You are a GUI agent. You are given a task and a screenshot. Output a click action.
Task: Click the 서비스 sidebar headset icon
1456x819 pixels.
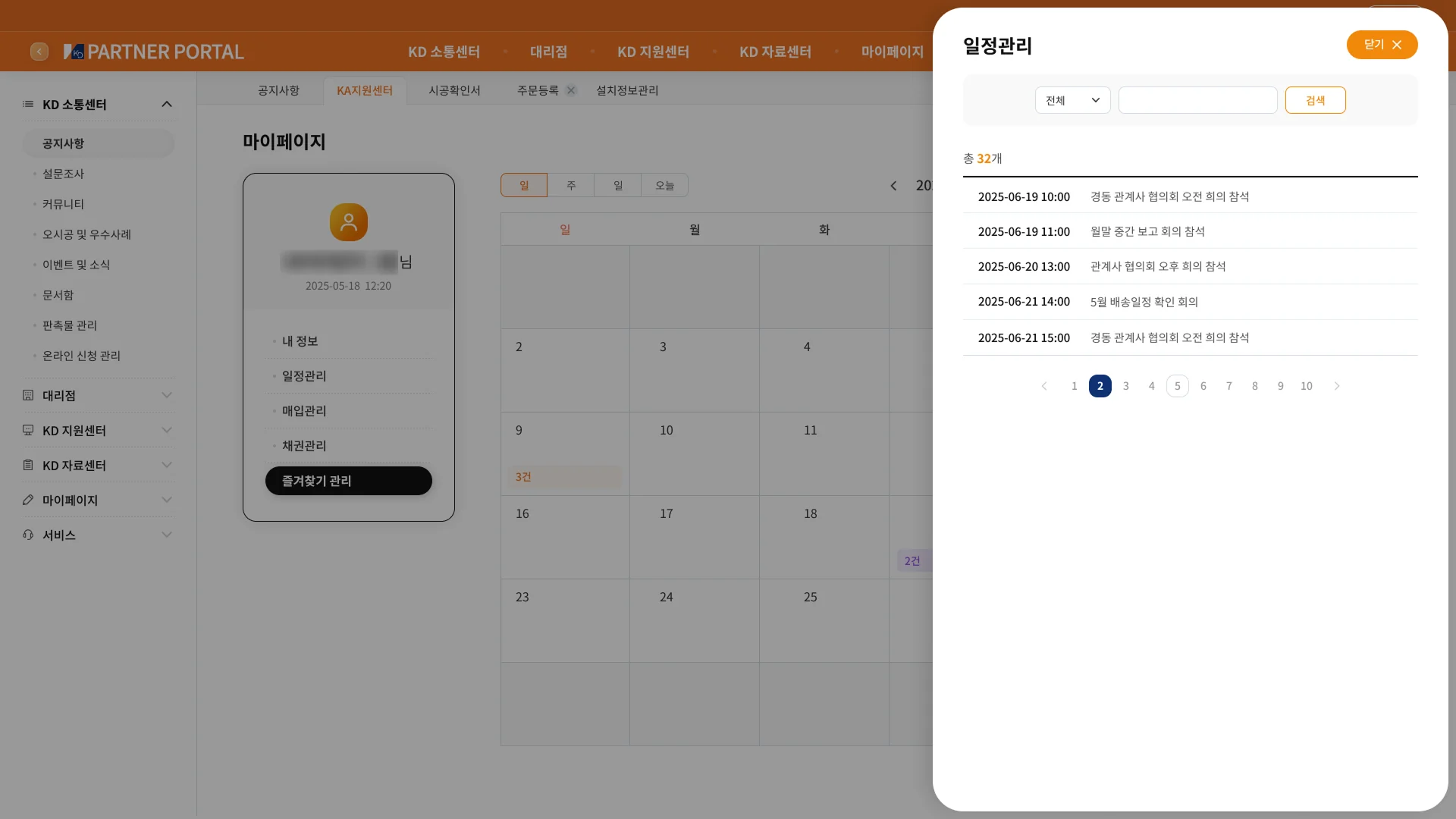click(x=28, y=535)
